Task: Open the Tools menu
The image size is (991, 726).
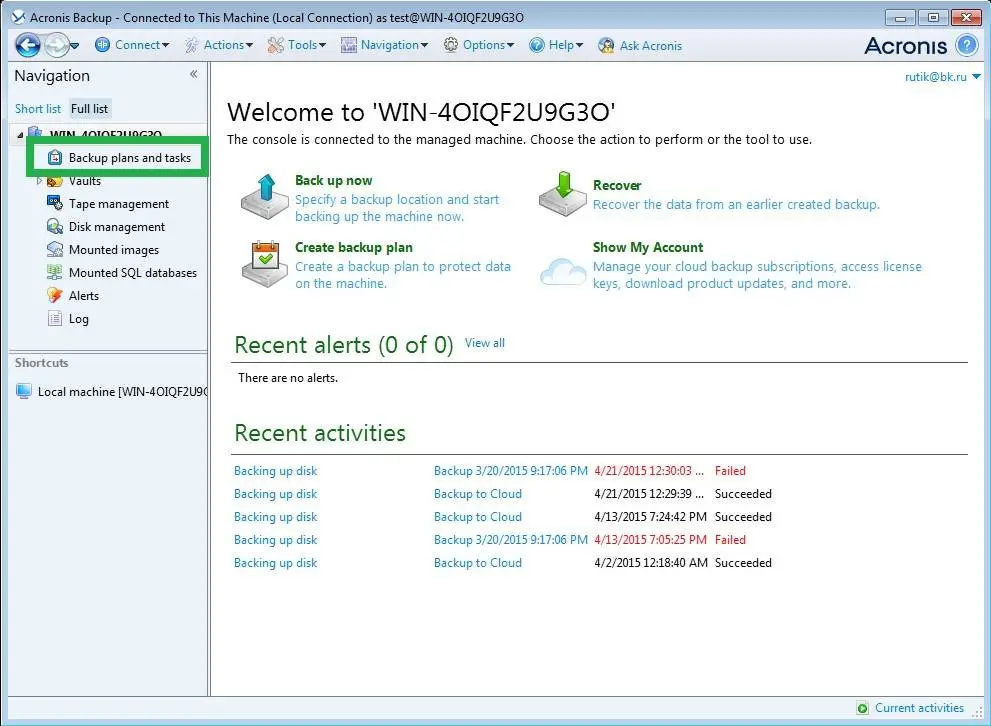Action: coord(296,45)
